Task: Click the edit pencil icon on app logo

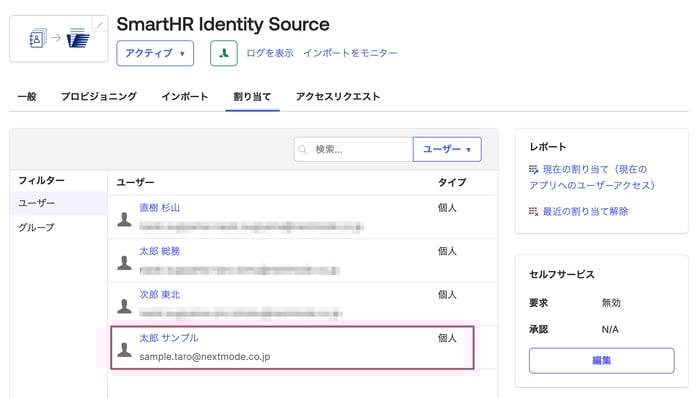Action: (x=100, y=25)
